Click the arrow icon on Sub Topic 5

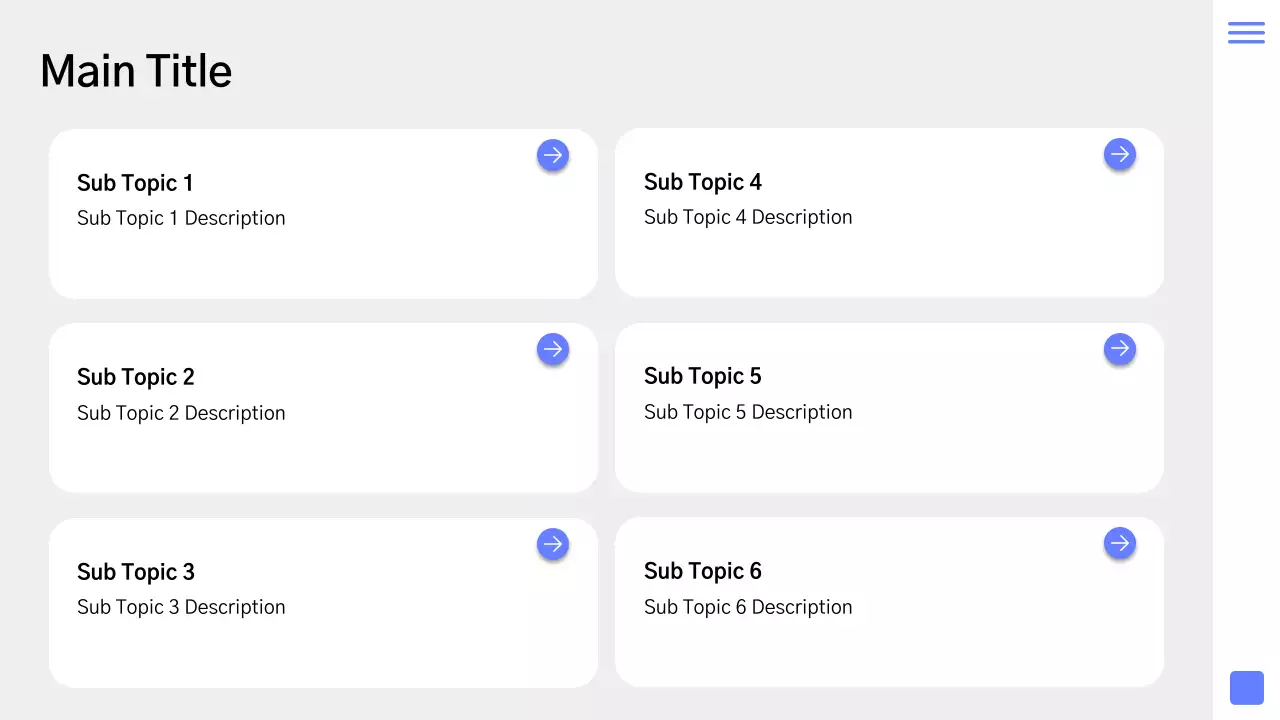1120,349
